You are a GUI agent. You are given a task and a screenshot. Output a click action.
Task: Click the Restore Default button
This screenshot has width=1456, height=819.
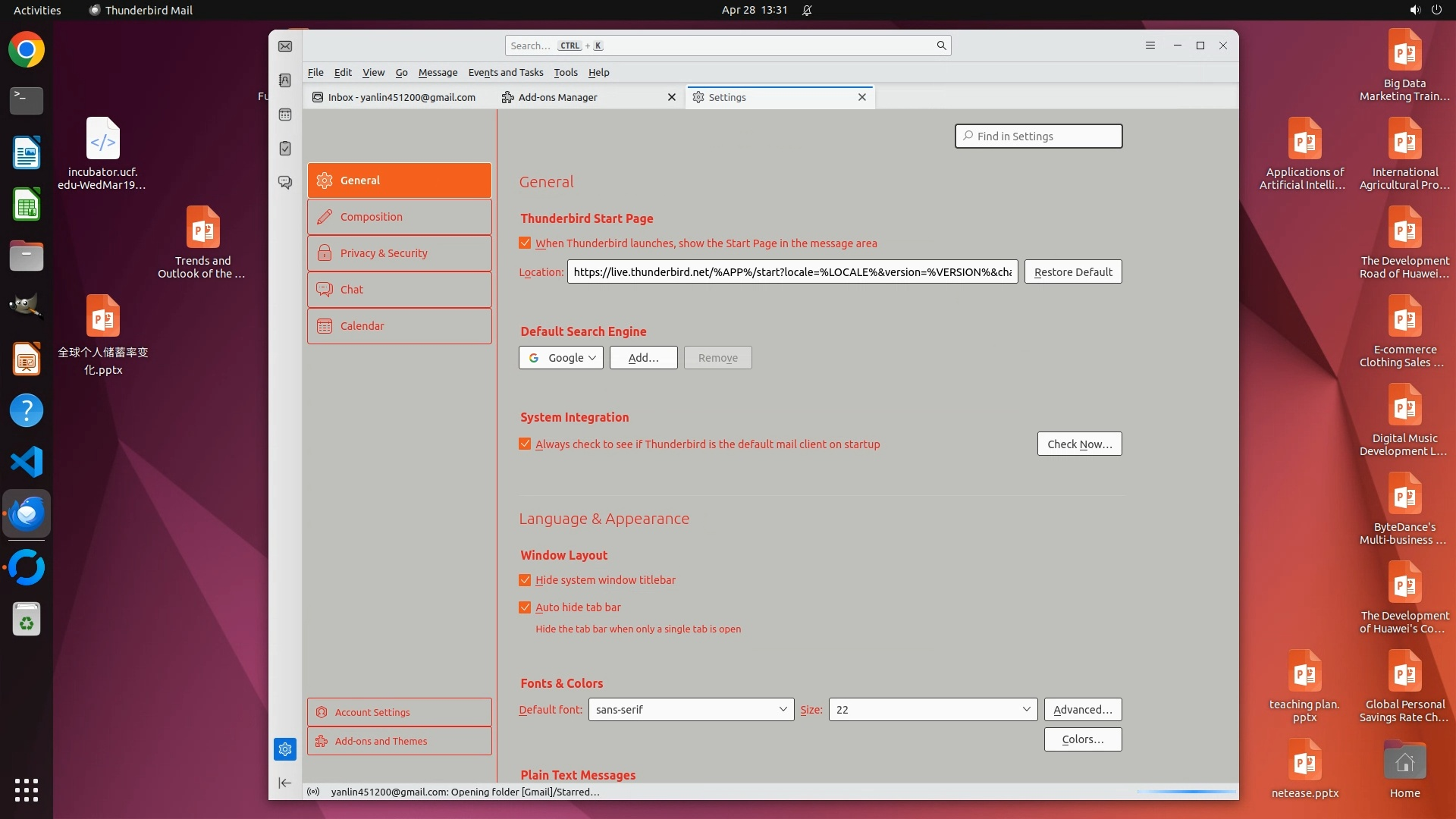pyautogui.click(x=1072, y=272)
